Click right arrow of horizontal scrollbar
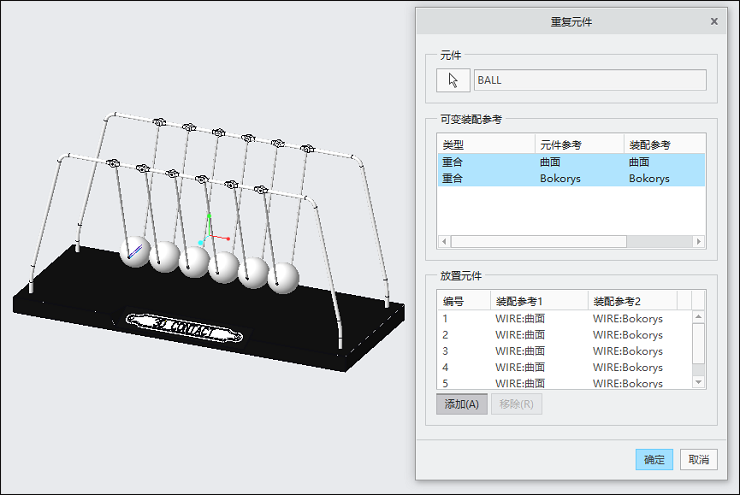 699,242
